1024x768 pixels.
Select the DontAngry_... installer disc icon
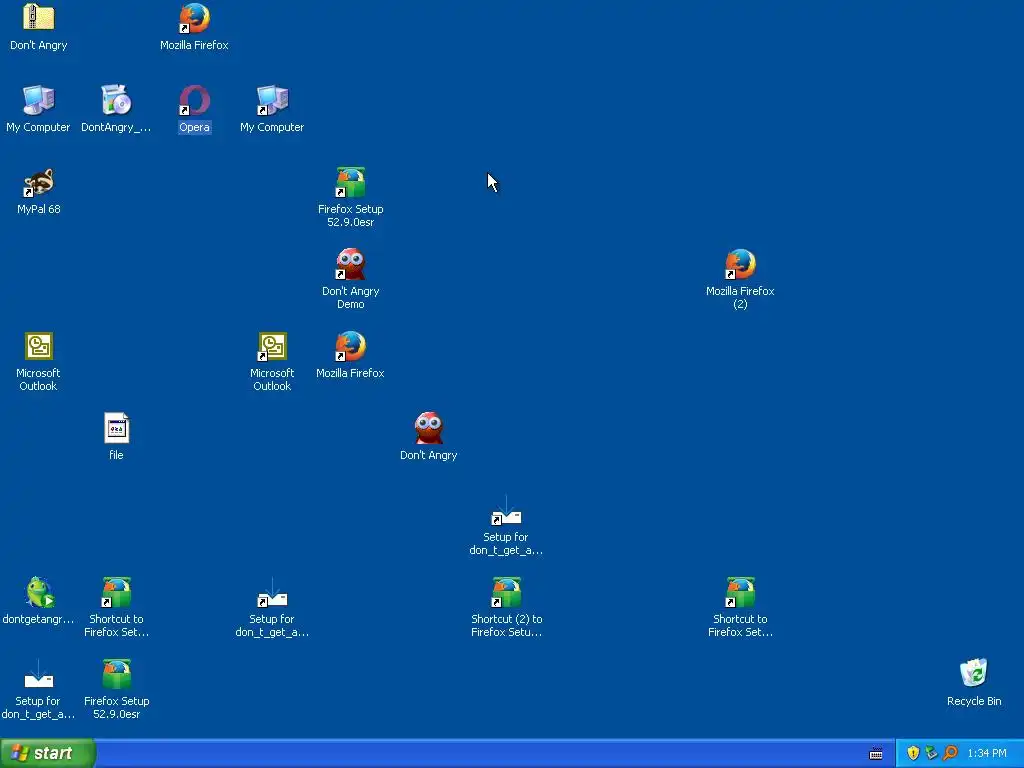[116, 100]
